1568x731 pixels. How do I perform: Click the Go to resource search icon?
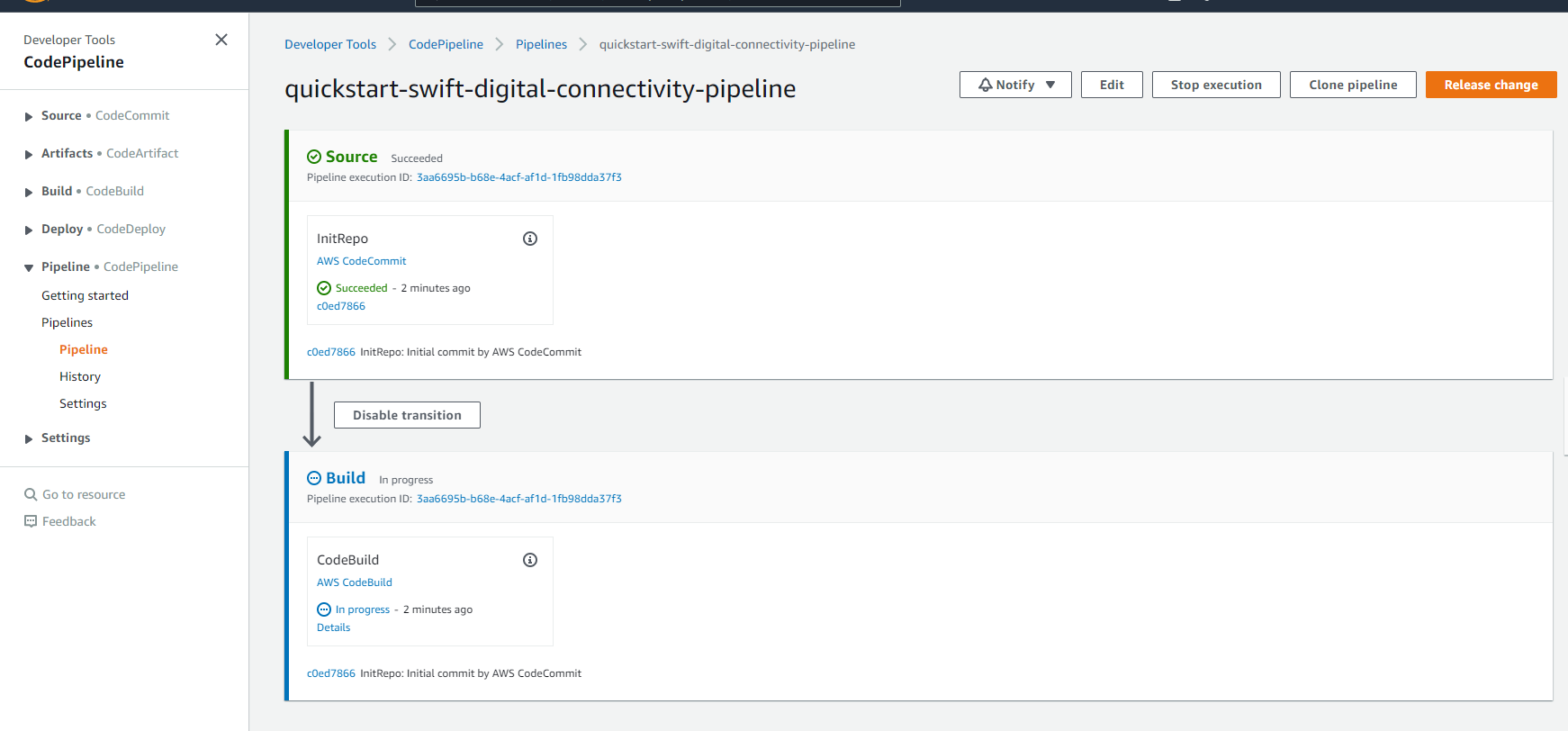coord(31,494)
